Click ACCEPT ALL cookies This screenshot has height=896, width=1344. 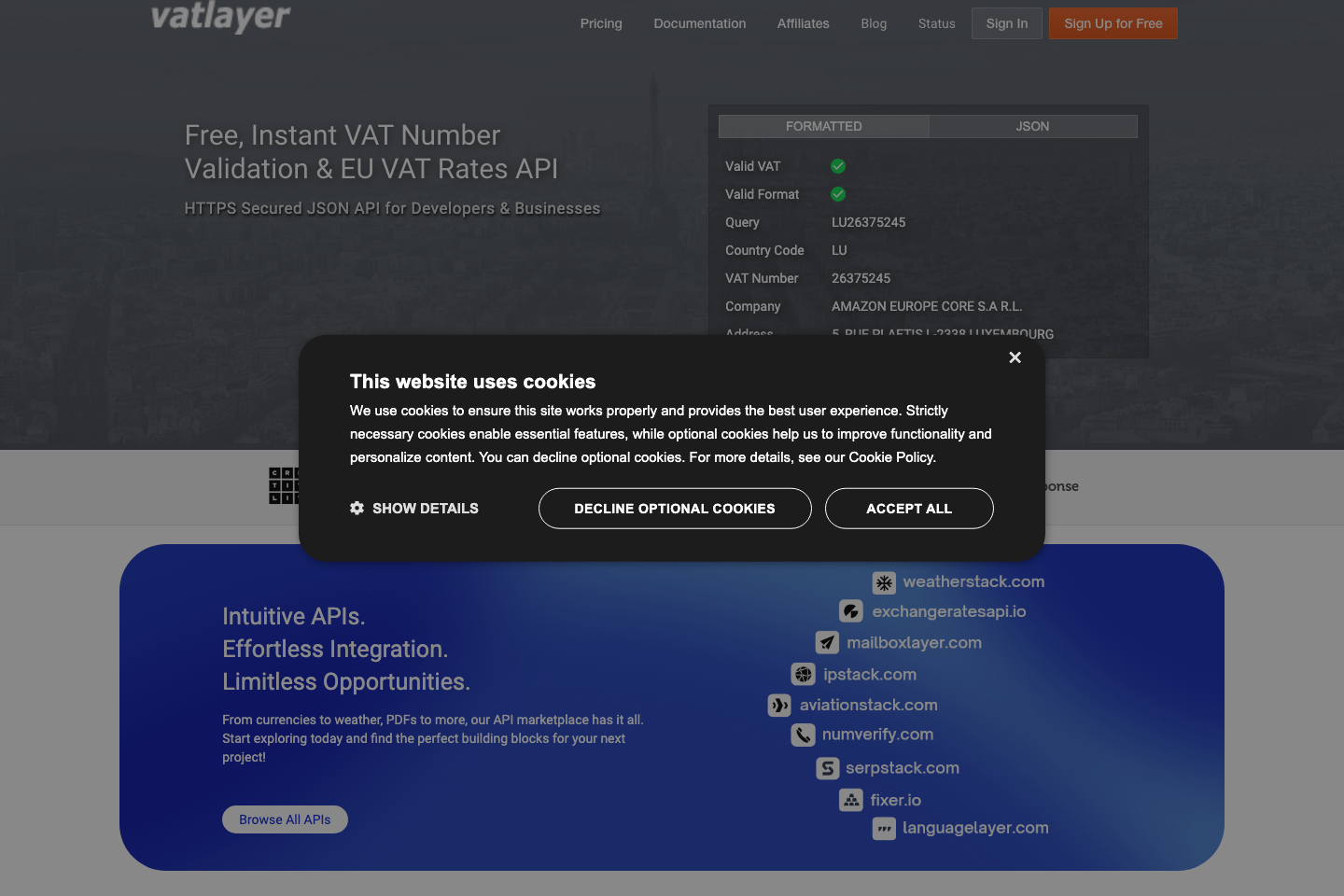908,508
